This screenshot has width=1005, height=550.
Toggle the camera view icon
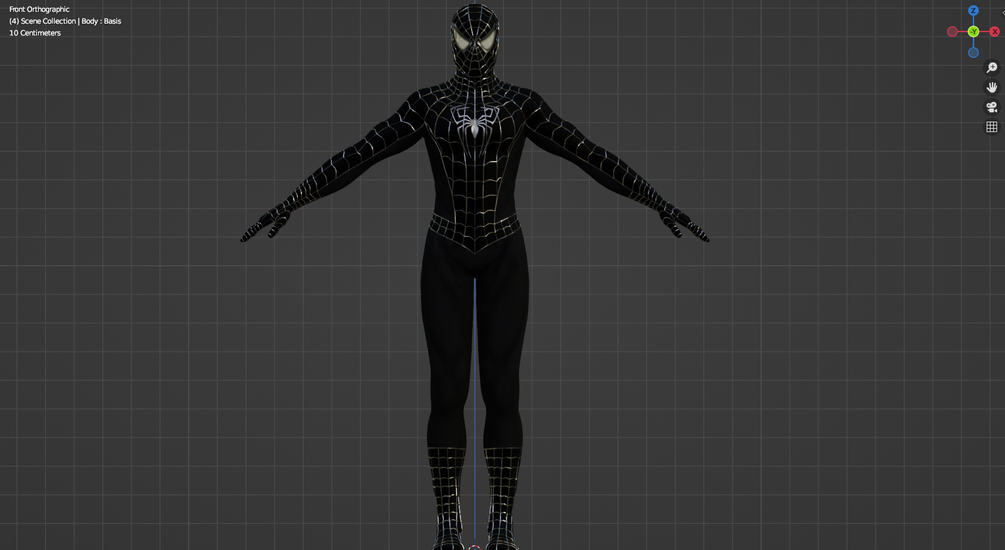coord(992,107)
